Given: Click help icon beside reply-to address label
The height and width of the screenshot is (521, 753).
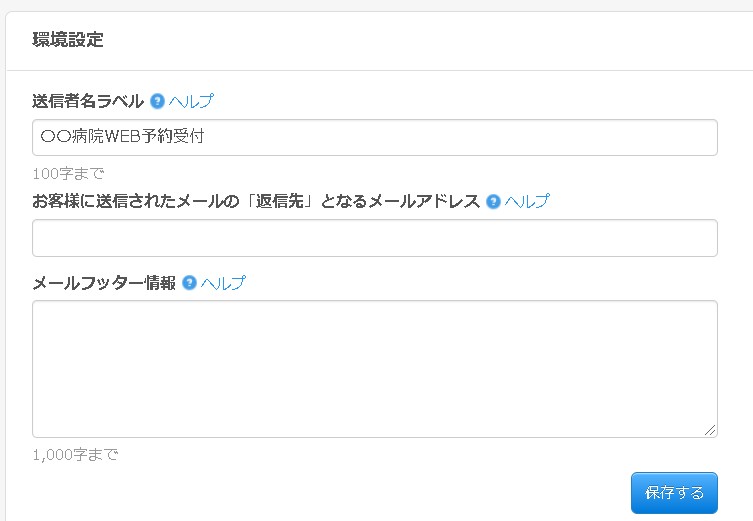Looking at the screenshot, I should (x=493, y=201).
